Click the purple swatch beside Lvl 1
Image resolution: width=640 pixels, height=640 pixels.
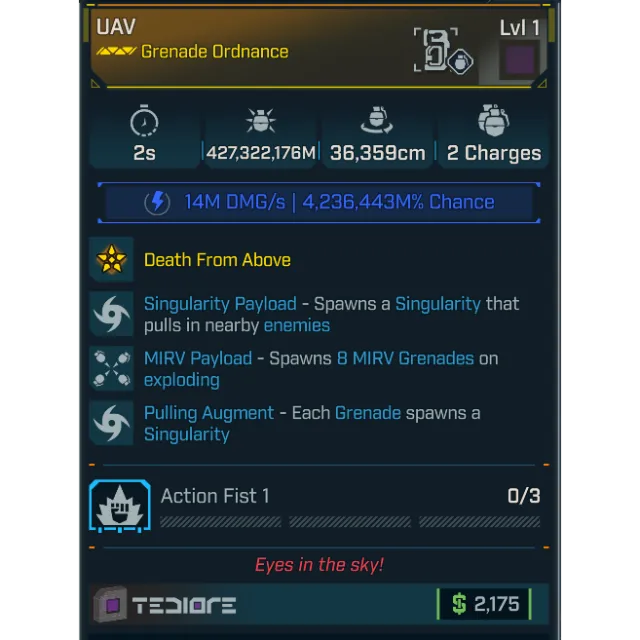click(520, 60)
